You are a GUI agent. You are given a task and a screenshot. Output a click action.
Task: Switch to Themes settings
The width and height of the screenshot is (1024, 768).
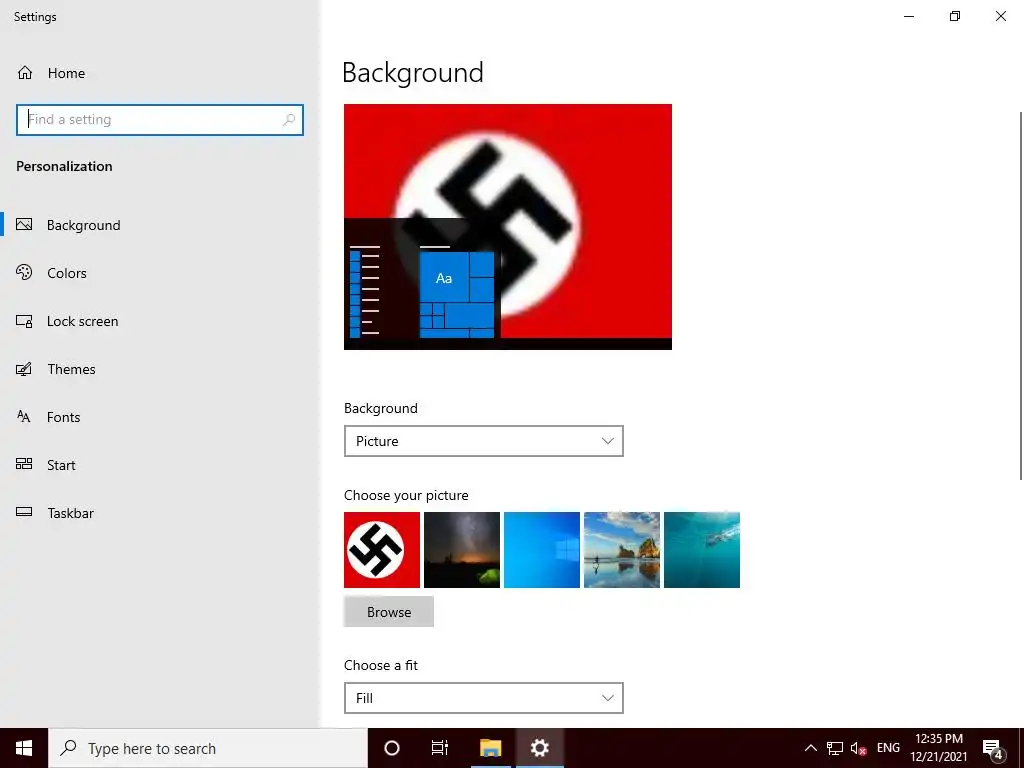pyautogui.click(x=71, y=369)
